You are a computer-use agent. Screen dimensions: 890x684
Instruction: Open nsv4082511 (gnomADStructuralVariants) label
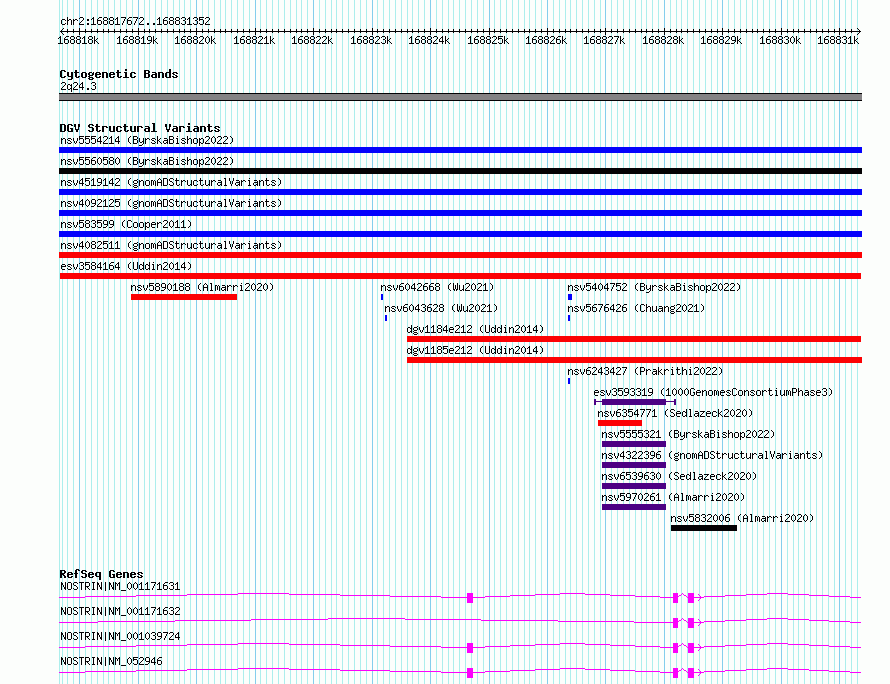click(x=171, y=245)
